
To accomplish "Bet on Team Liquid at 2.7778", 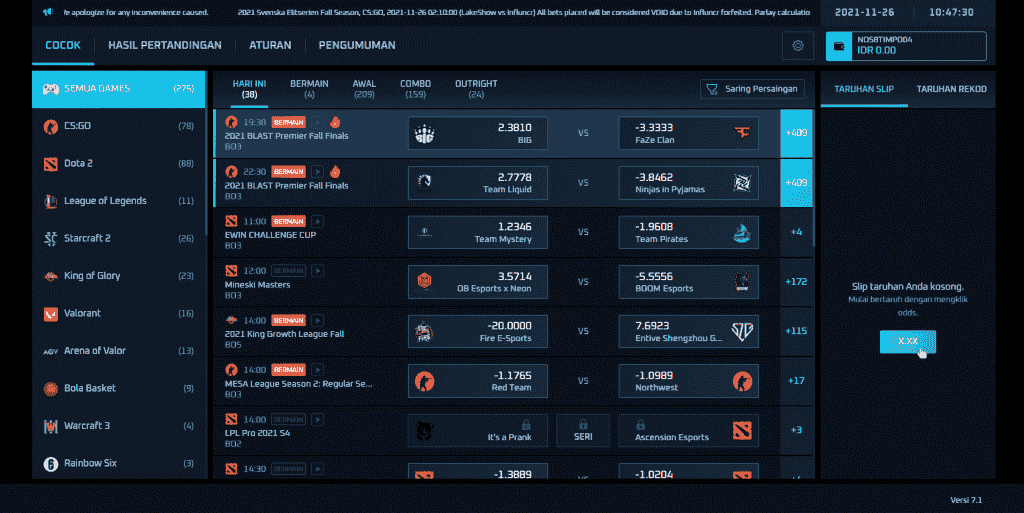I will coord(477,183).
